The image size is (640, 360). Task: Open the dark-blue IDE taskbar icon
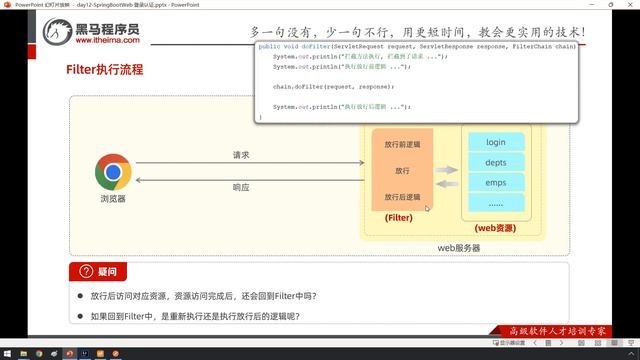85,353
